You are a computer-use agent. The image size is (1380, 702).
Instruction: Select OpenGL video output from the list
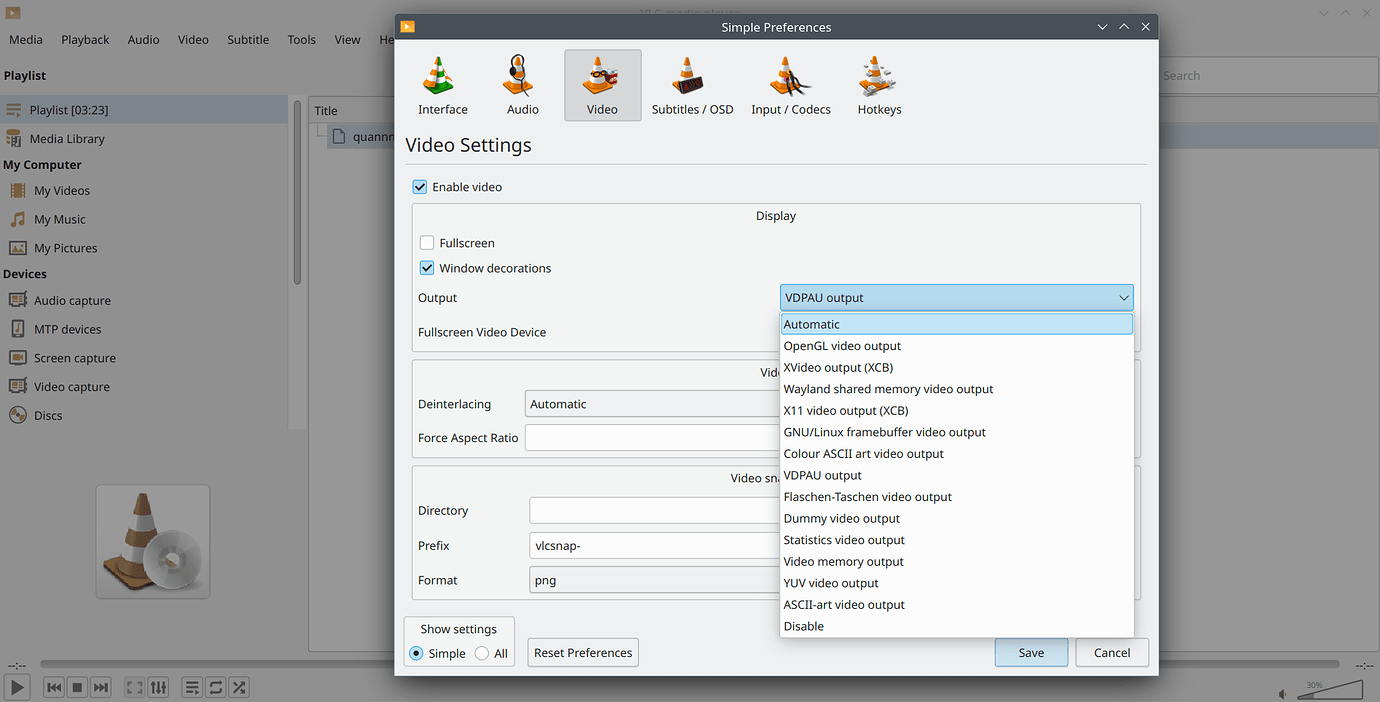(x=842, y=345)
